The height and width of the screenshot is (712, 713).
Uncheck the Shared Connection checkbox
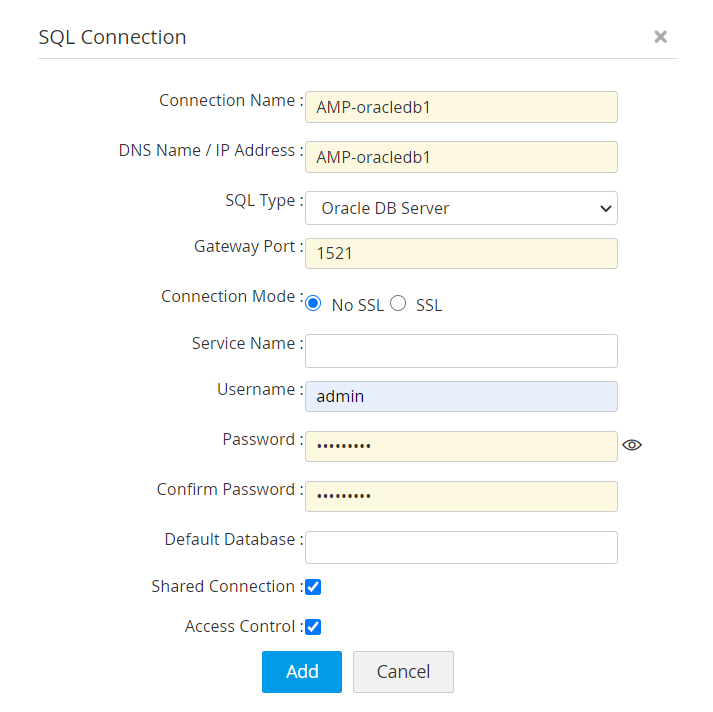pos(313,587)
